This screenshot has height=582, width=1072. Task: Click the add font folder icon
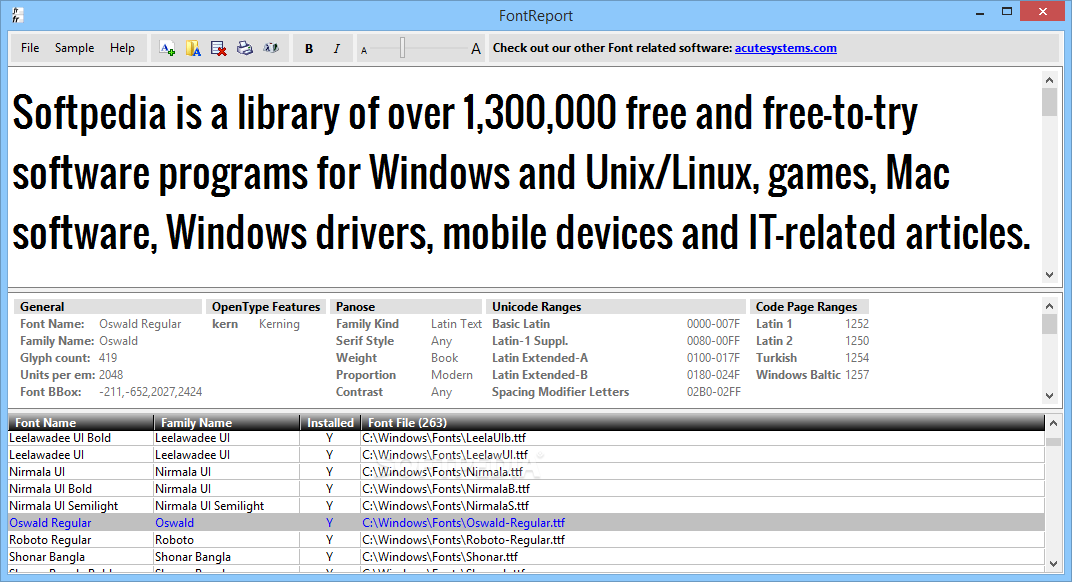[x=193, y=48]
